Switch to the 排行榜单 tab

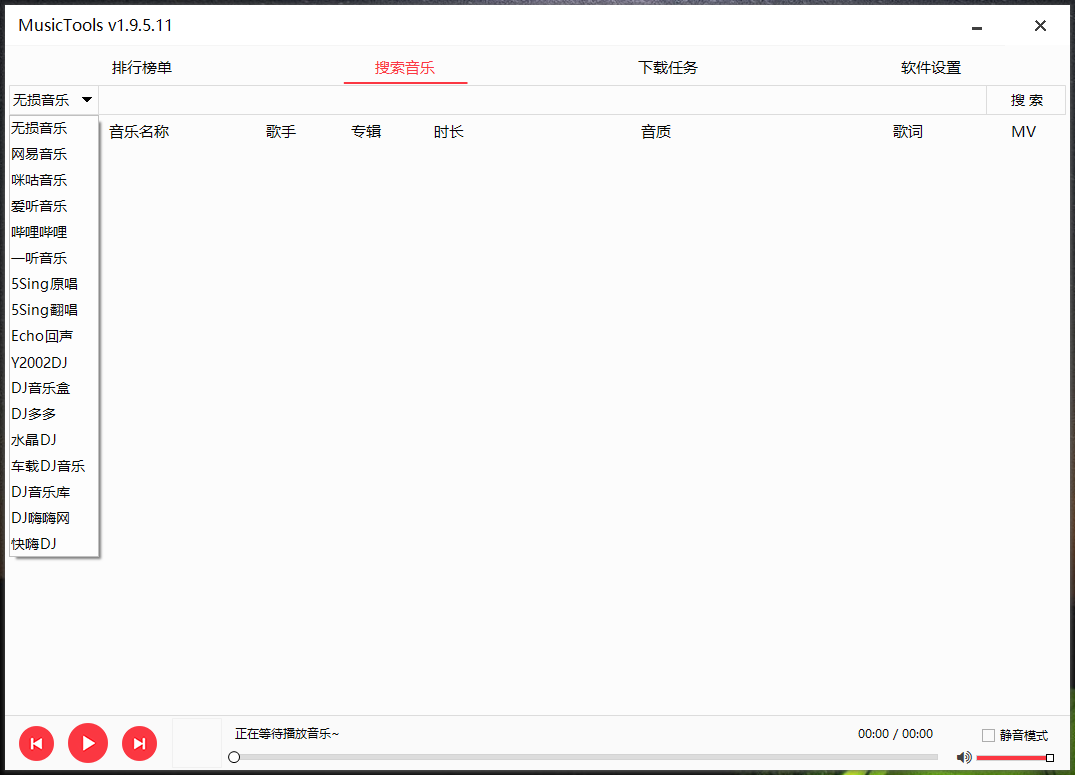142,68
